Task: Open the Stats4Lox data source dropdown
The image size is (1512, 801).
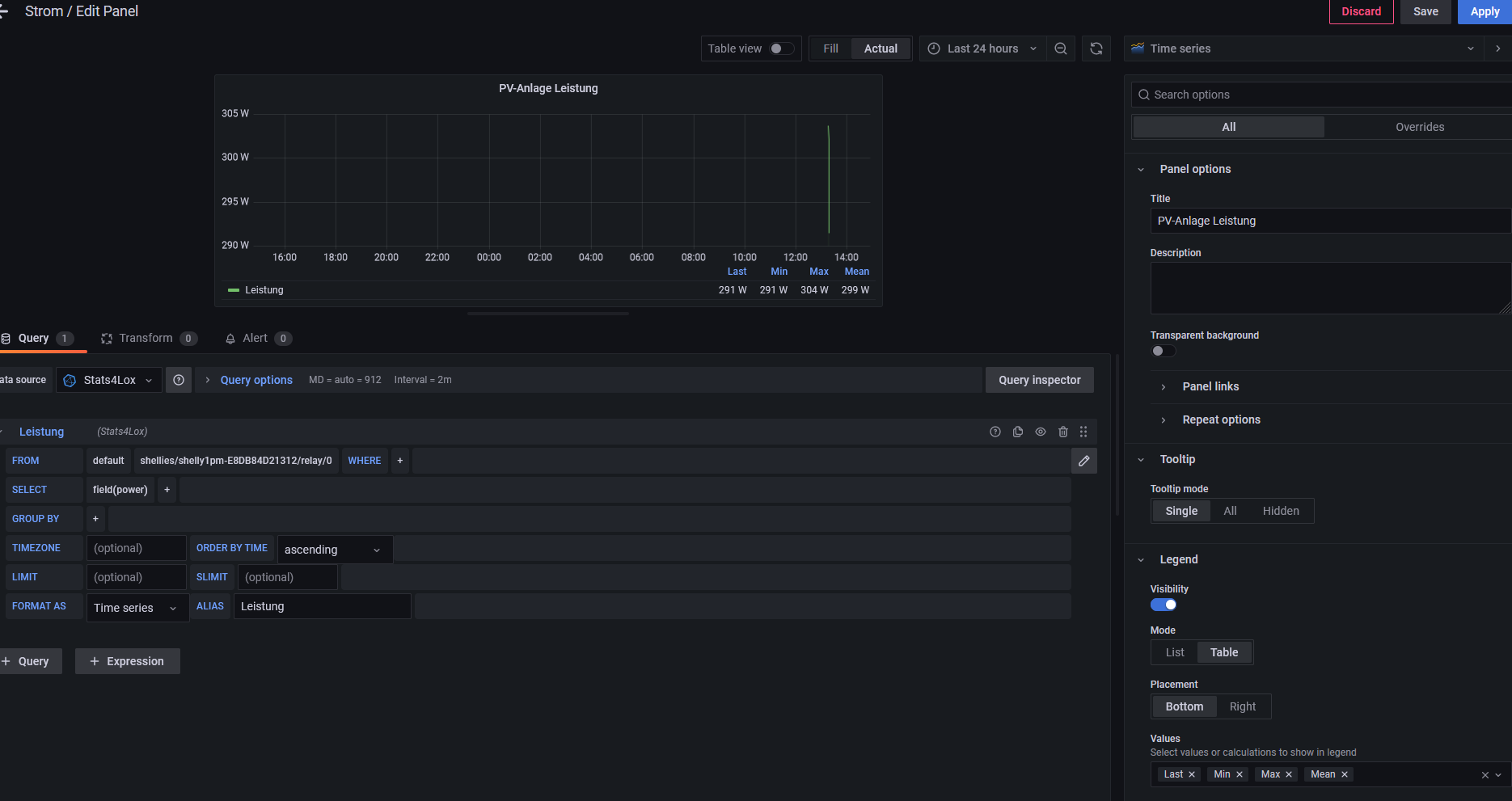Action: click(109, 380)
